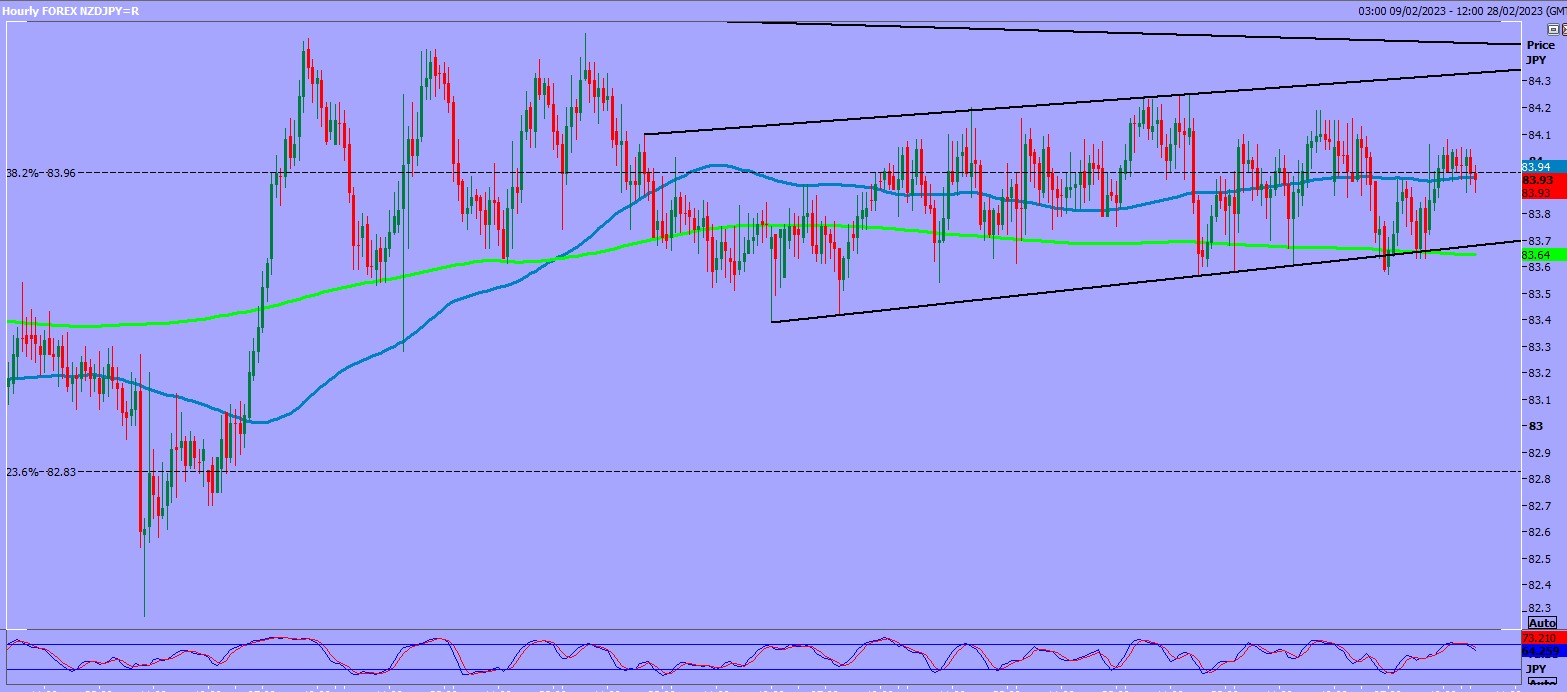Viewport: 1567px width, 692px height.
Task: Click the red 73.210 oscillator value tag
Action: pos(1538,638)
